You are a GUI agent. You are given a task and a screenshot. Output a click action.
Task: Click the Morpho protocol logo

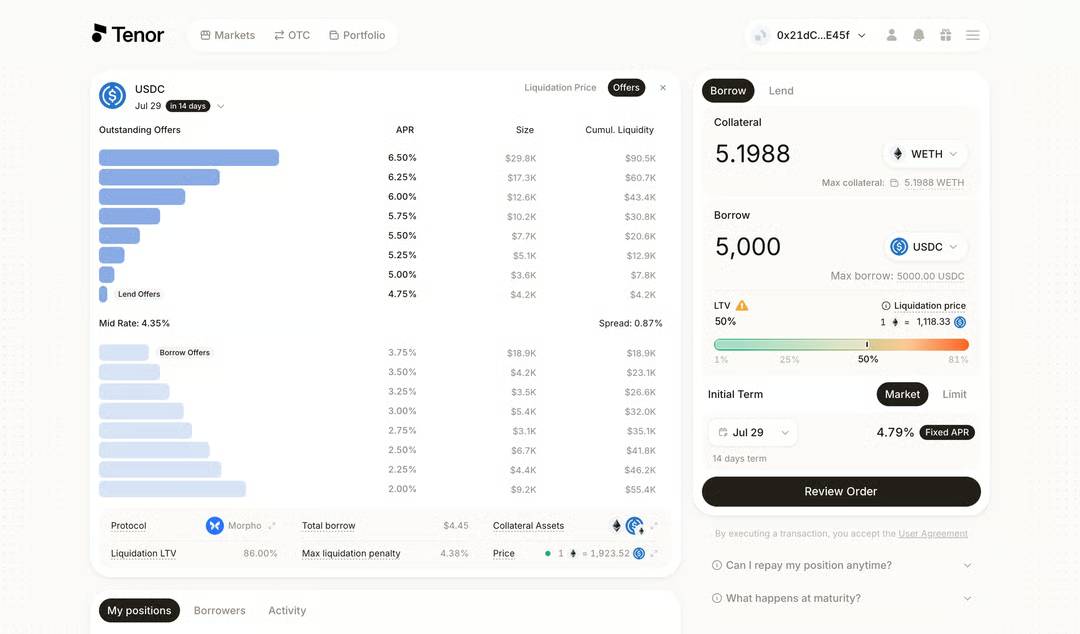point(215,526)
